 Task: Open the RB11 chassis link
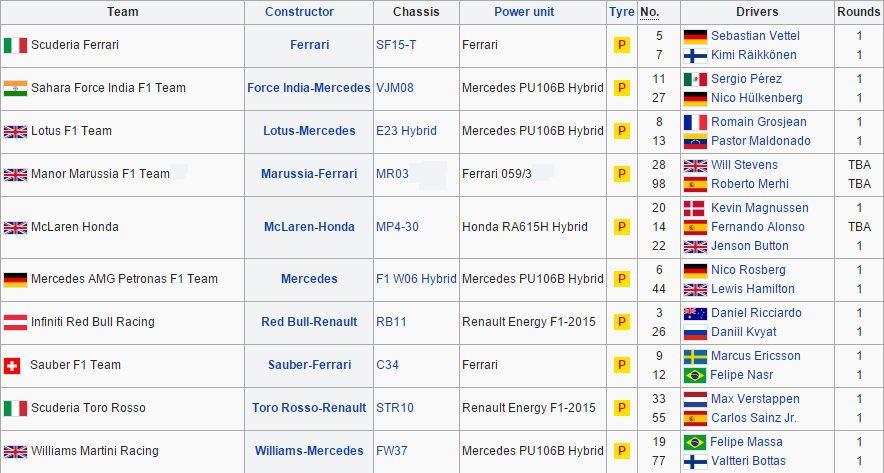[x=391, y=322]
